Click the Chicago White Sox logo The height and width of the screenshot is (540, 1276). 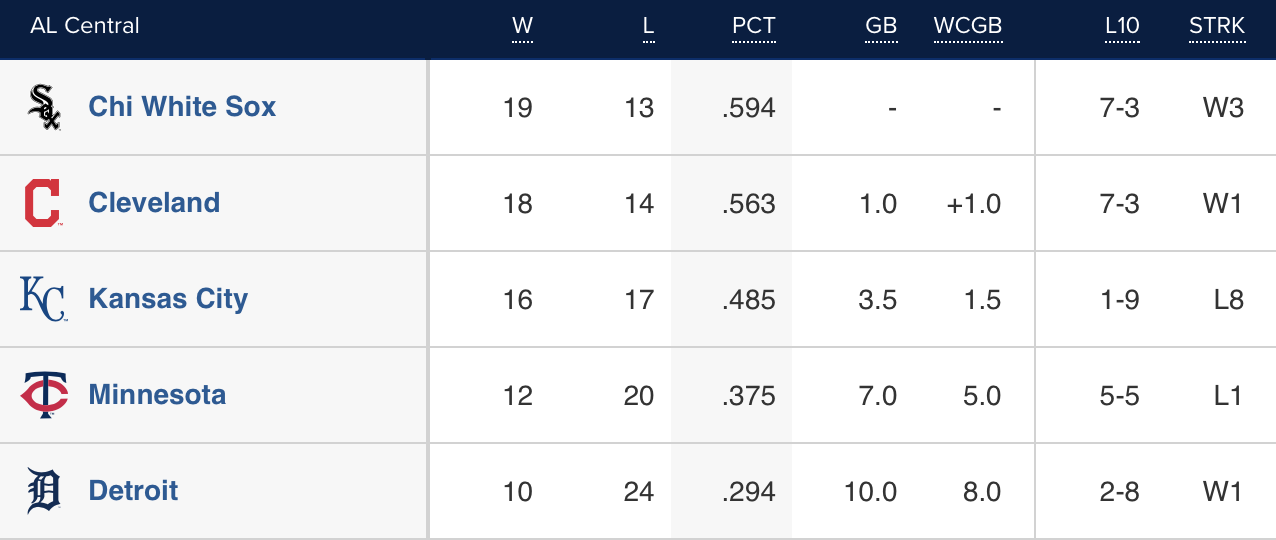tap(44, 107)
